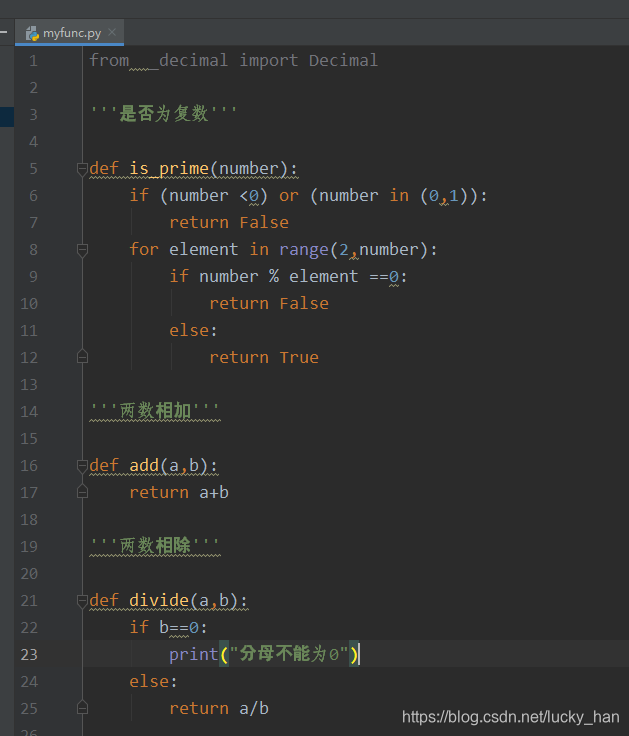This screenshot has width=629, height=736.
Task: Collapse the is_prime function fold marker
Action: (82, 169)
